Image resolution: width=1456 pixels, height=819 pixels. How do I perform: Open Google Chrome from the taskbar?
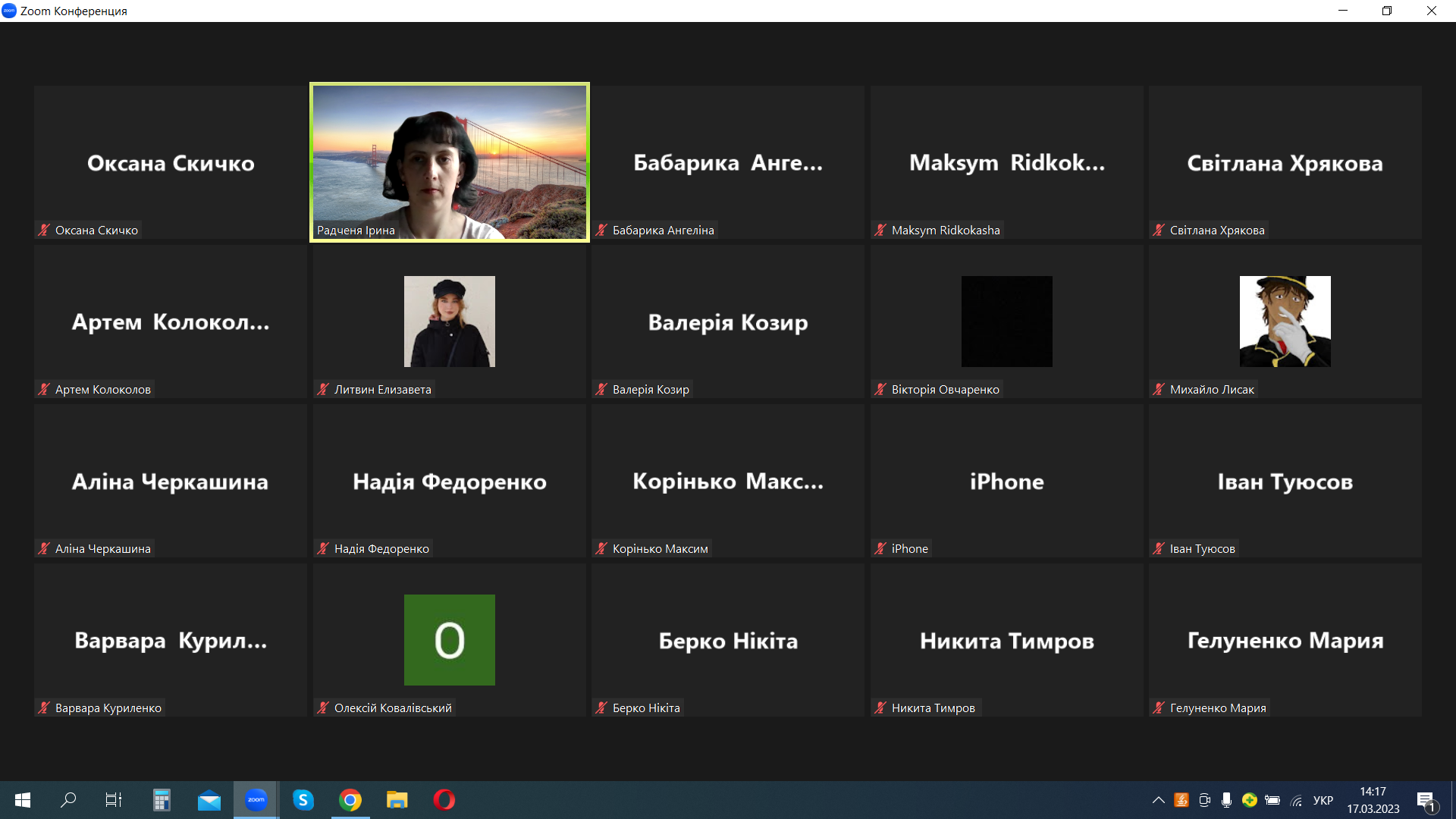point(350,800)
